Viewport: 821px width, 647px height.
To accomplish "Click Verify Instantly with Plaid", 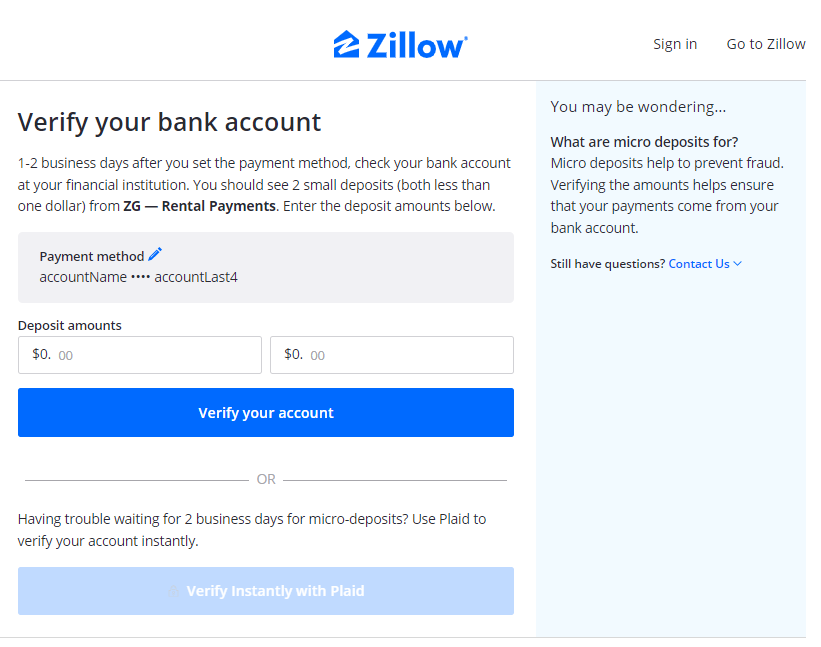I will (265, 591).
